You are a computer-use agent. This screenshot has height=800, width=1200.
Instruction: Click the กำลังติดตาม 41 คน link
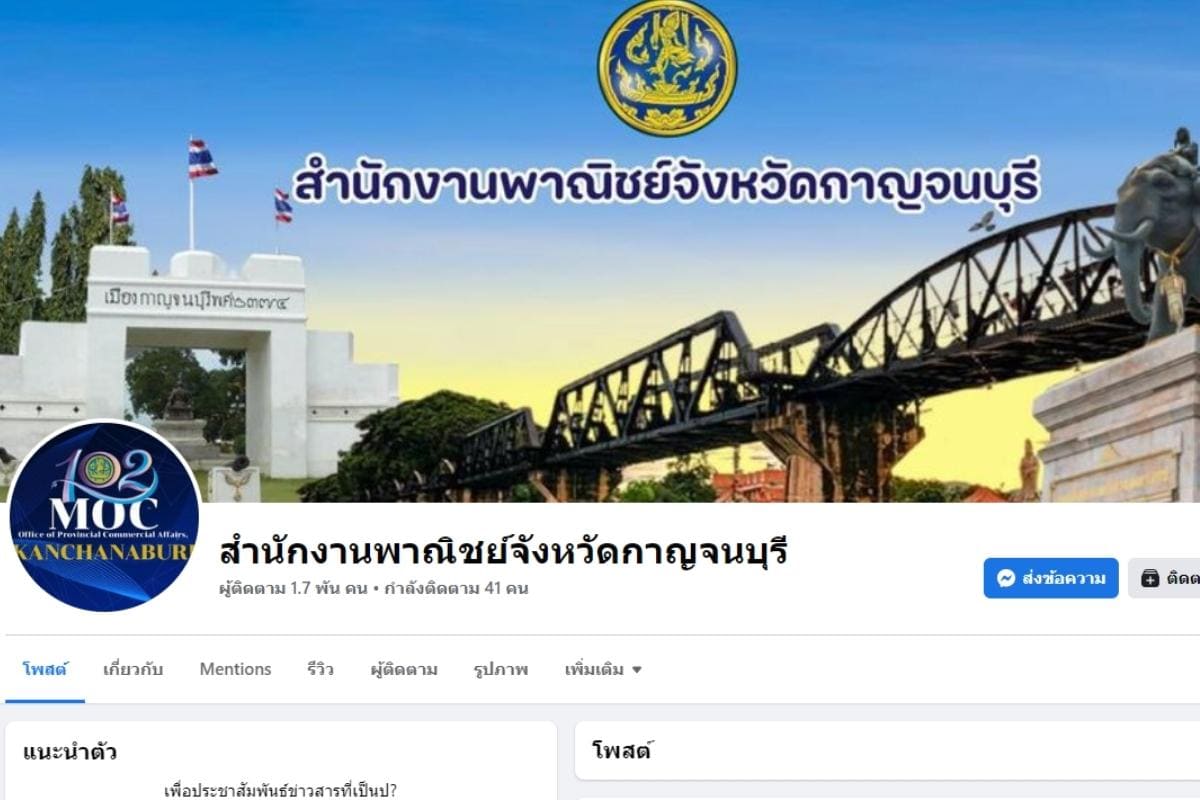pyautogui.click(x=454, y=588)
